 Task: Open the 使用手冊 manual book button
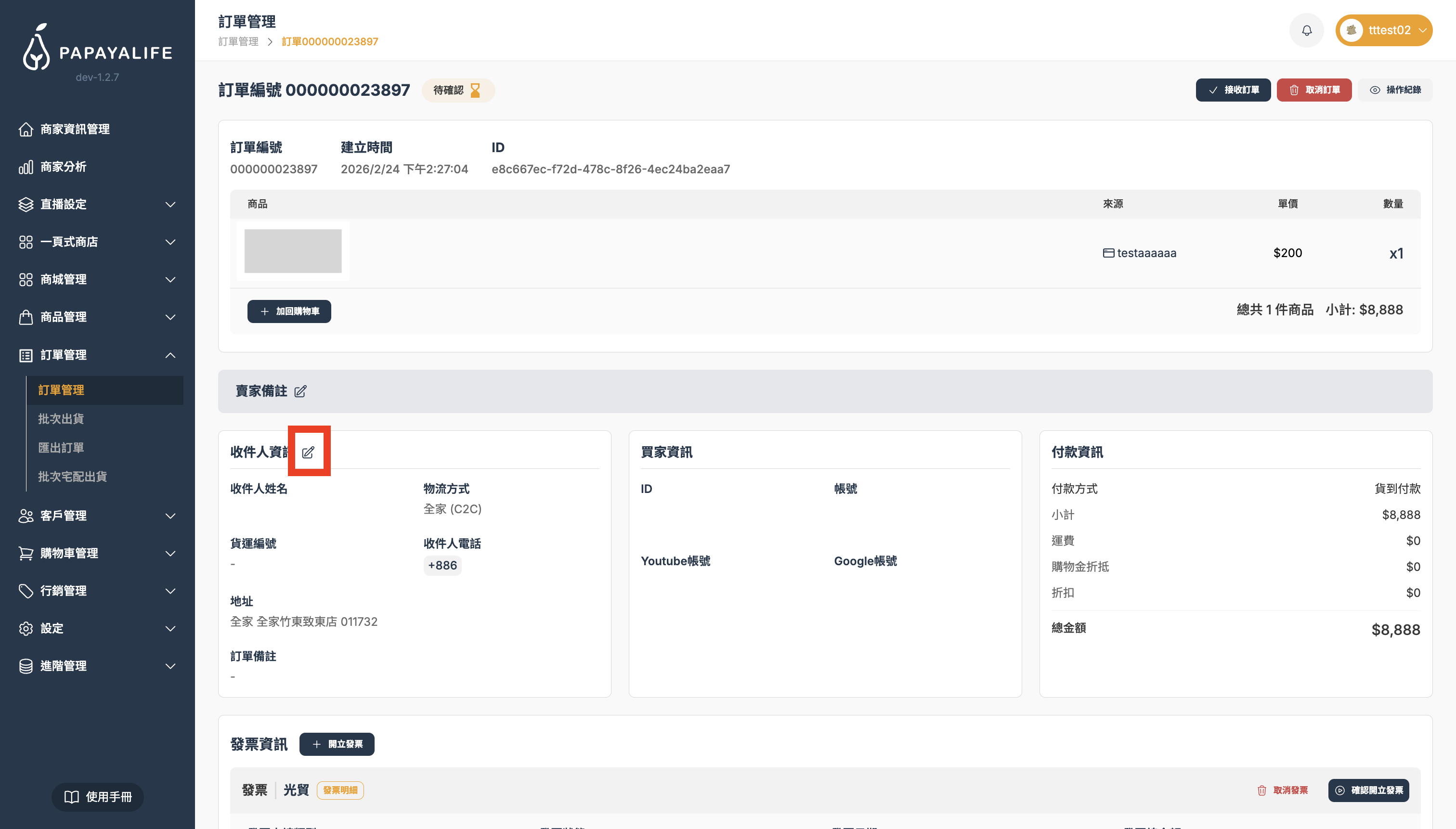(97, 797)
